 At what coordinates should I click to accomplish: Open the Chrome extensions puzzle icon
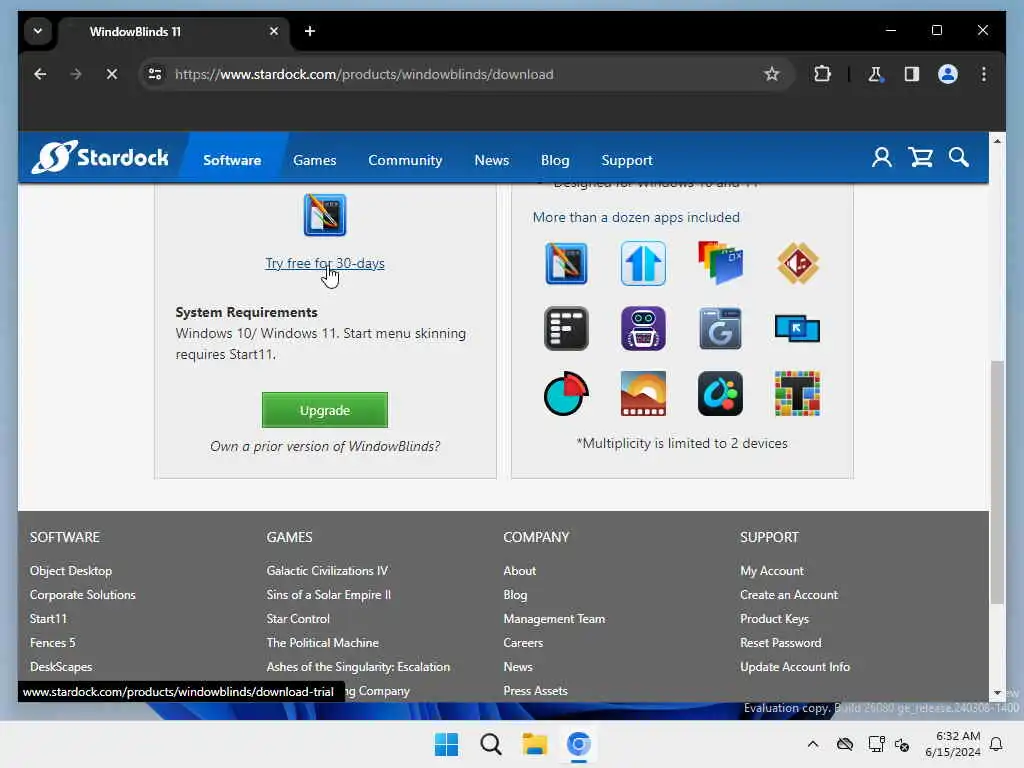coord(822,74)
